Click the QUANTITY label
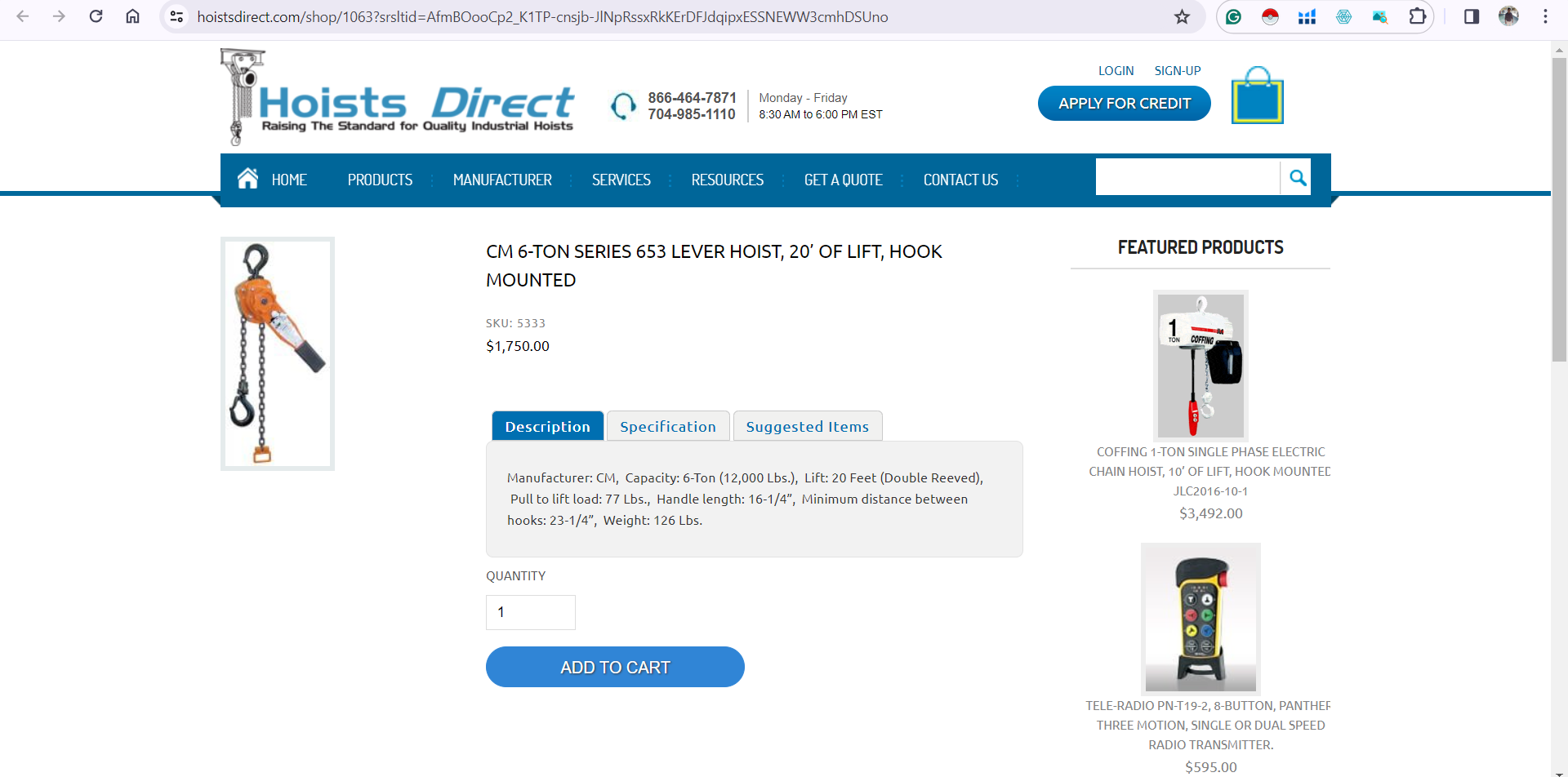Viewport: 1568px width, 777px height. [x=515, y=576]
